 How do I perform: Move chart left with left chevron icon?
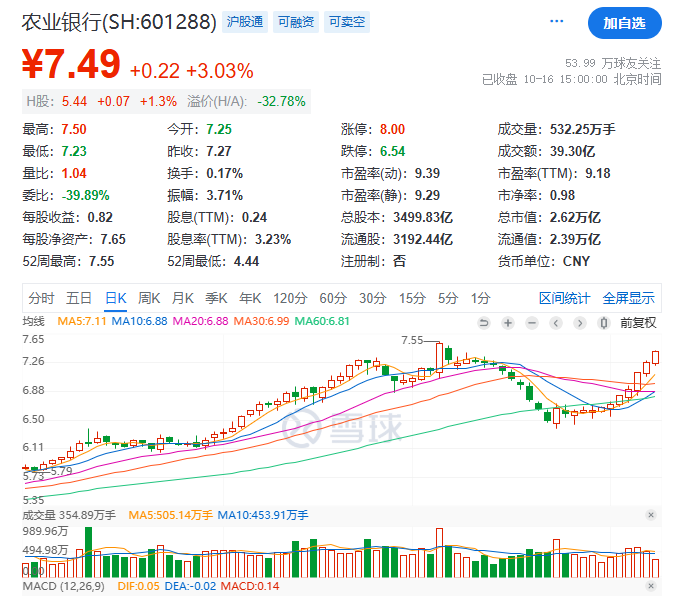[x=556, y=323]
